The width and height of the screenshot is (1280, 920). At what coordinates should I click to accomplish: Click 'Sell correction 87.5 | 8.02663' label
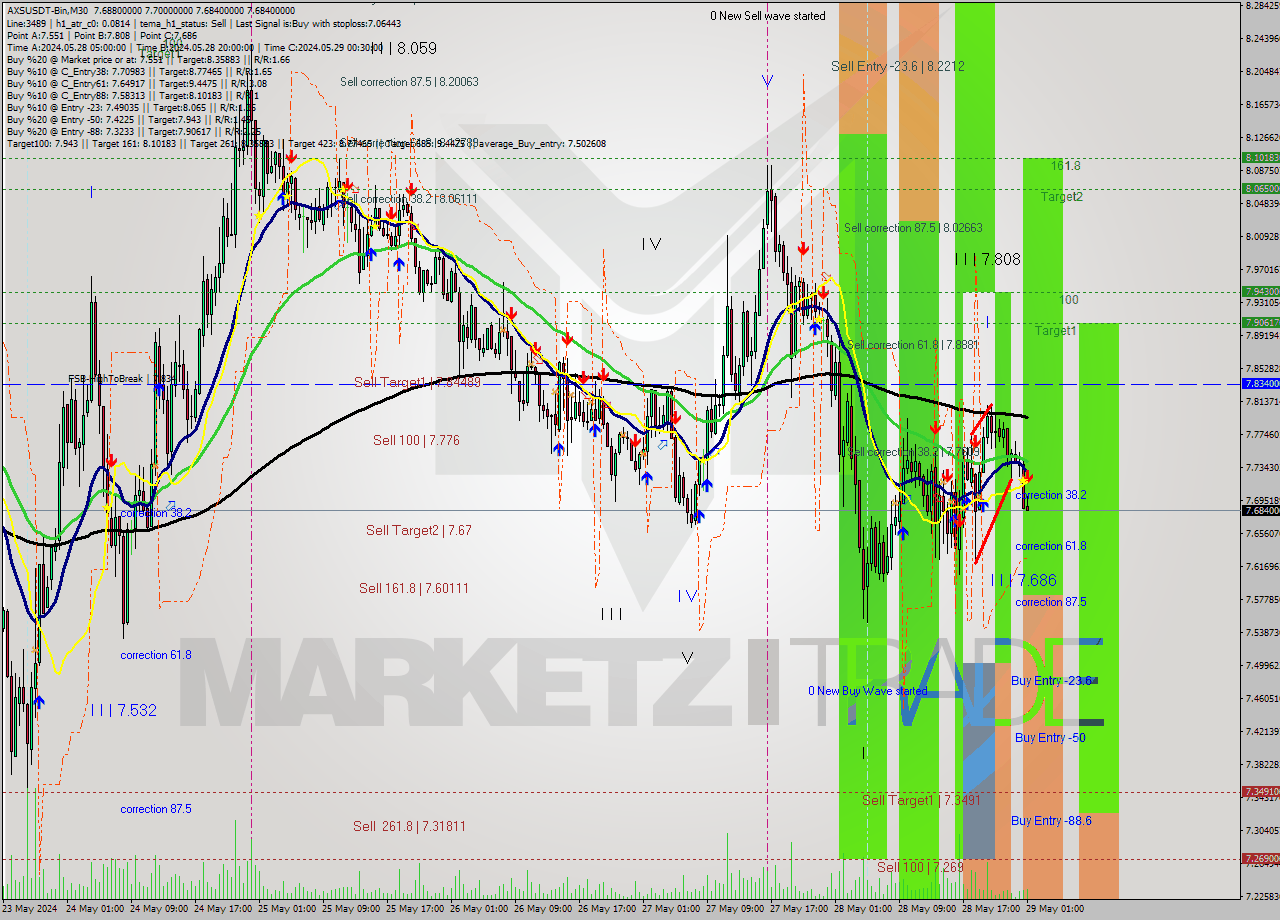(913, 228)
